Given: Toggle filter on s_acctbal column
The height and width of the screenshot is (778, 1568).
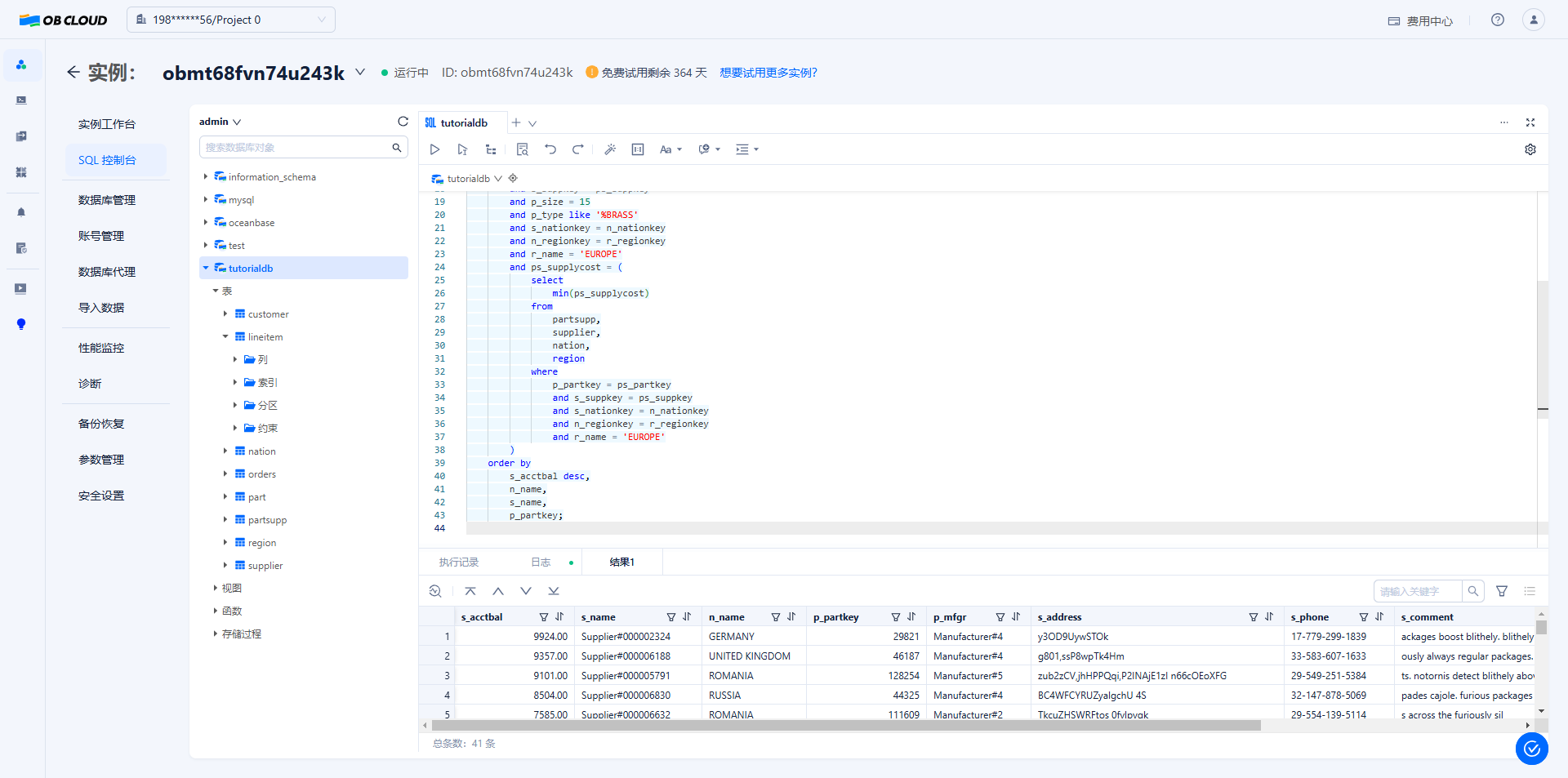Looking at the screenshot, I should (543, 617).
